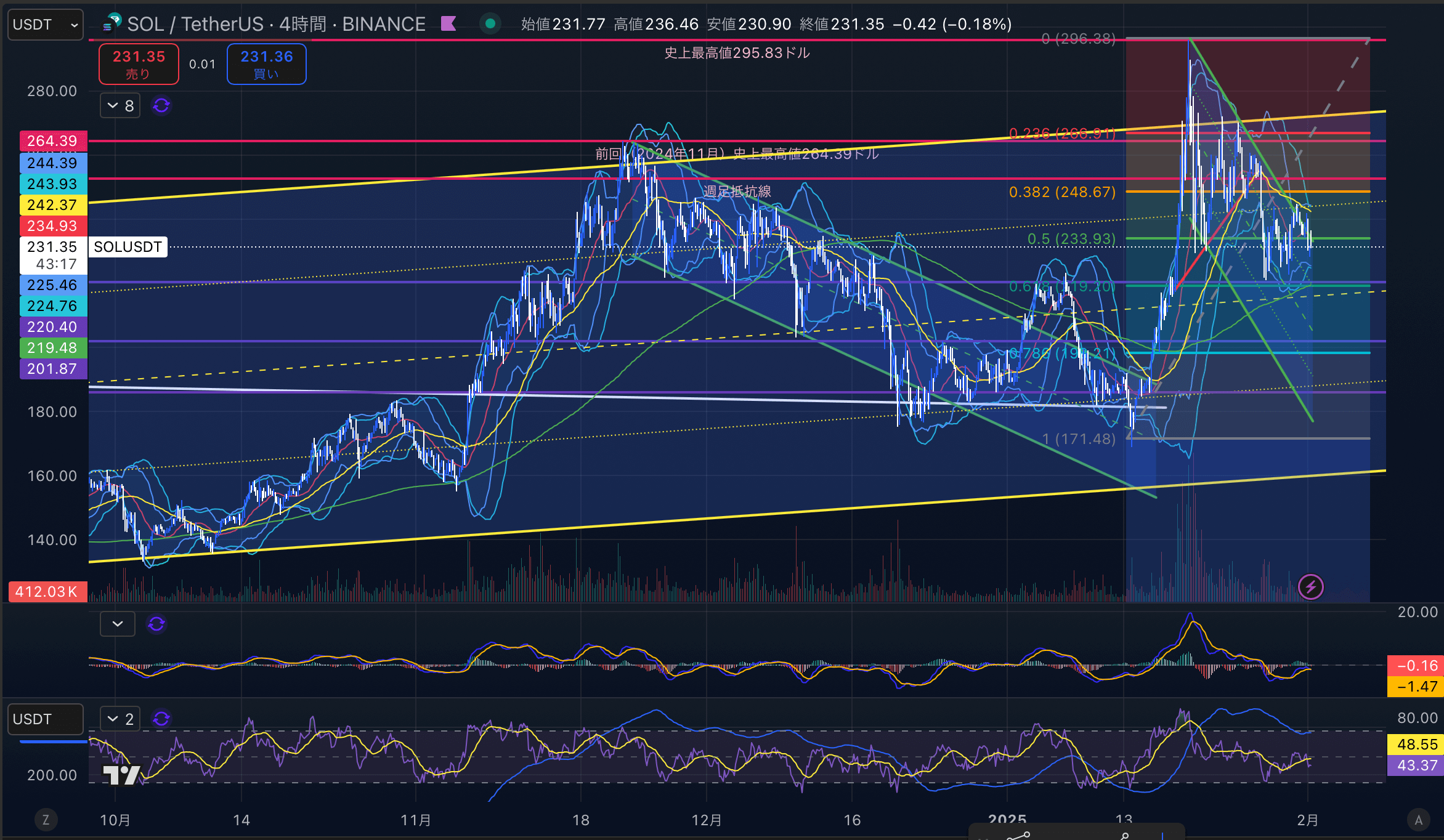Viewport: 1444px width, 840px height.
Task: Click the 週足抵抗線 annotation text
Action: [x=737, y=192]
